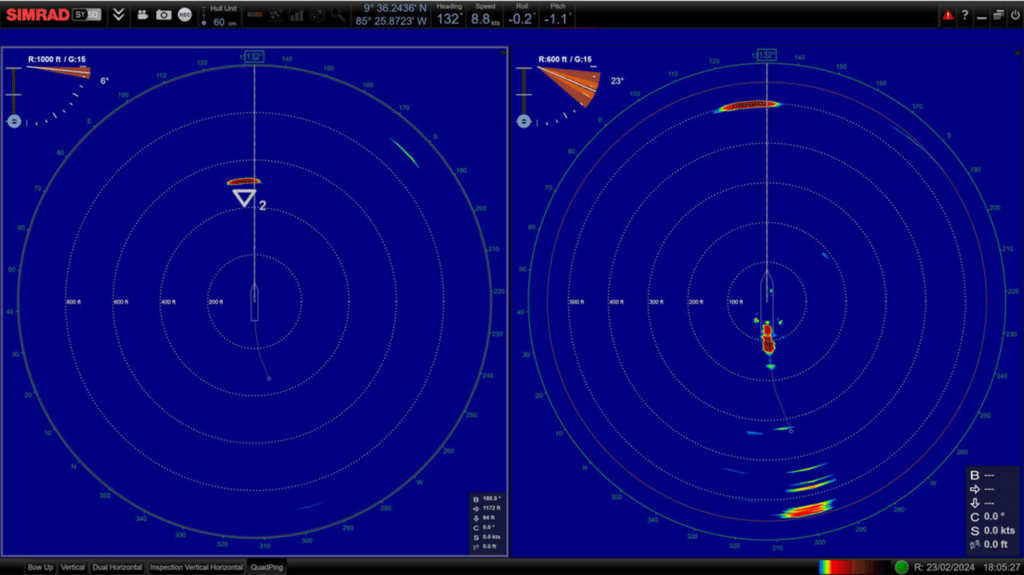Click the Roll -0.2° readout
Image resolution: width=1024 pixels, height=575 pixels.
click(520, 16)
